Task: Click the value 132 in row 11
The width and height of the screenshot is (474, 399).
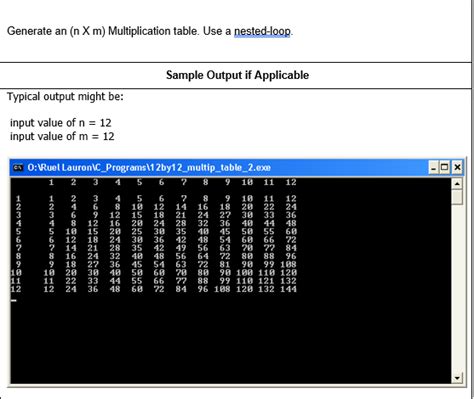Action: (x=288, y=281)
